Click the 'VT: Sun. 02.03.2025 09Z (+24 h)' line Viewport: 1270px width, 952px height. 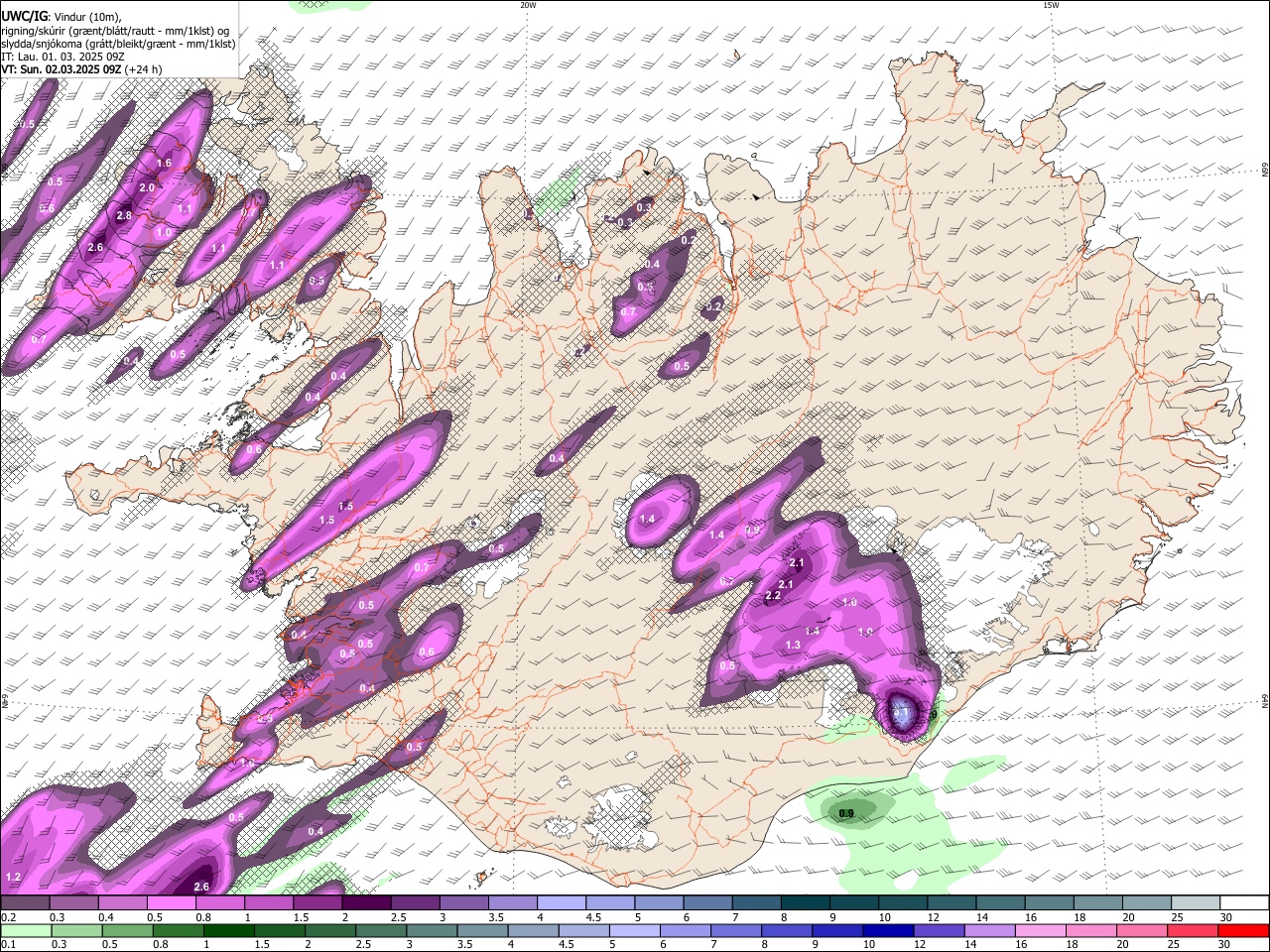(x=81, y=69)
